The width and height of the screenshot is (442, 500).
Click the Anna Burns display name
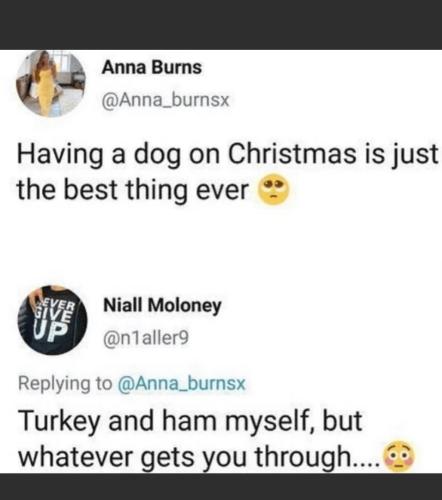(152, 68)
